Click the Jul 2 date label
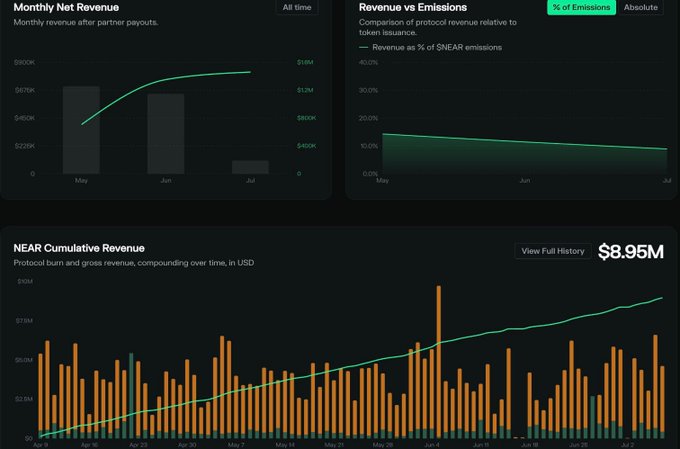Image resolution: width=680 pixels, height=449 pixels. 628,445
